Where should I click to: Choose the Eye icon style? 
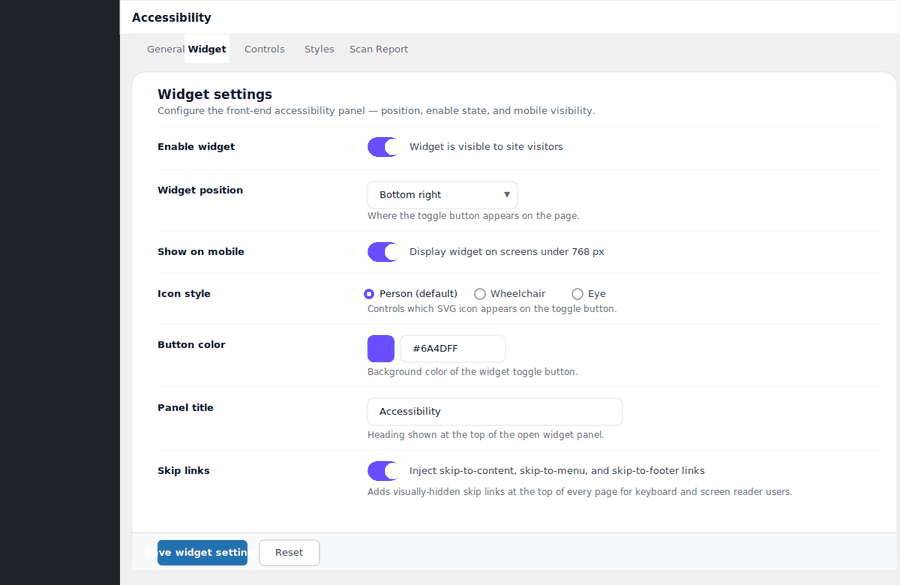pyautogui.click(x=577, y=294)
